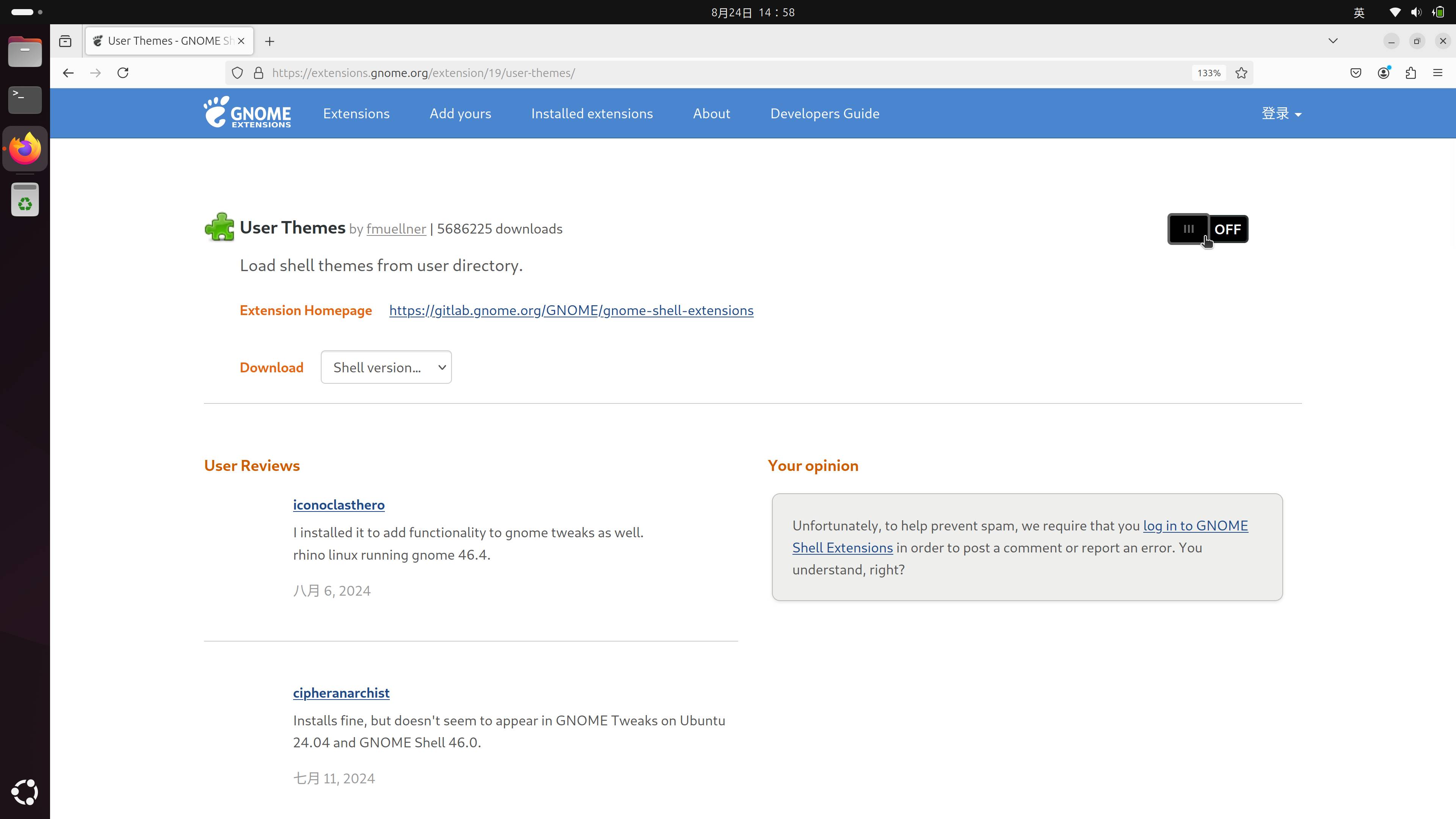Open the browser extensions puzzle icon
The image size is (1456, 819).
click(x=1411, y=73)
